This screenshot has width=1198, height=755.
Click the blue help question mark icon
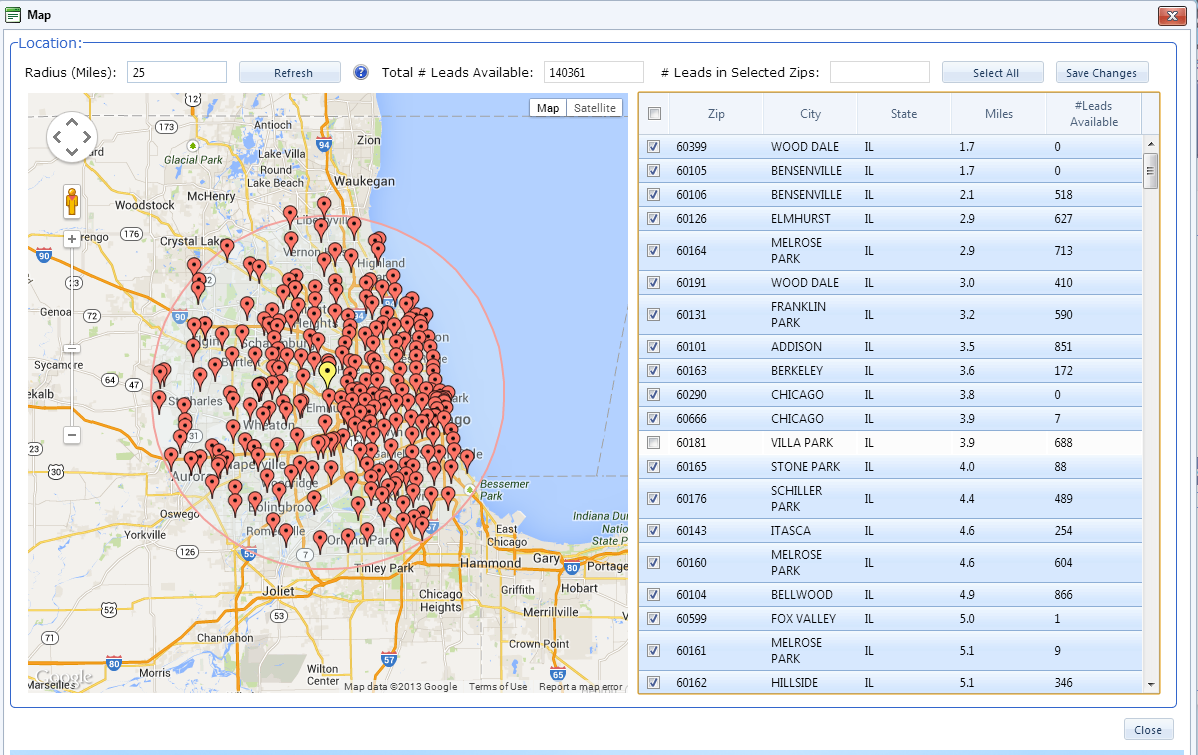coord(361,72)
